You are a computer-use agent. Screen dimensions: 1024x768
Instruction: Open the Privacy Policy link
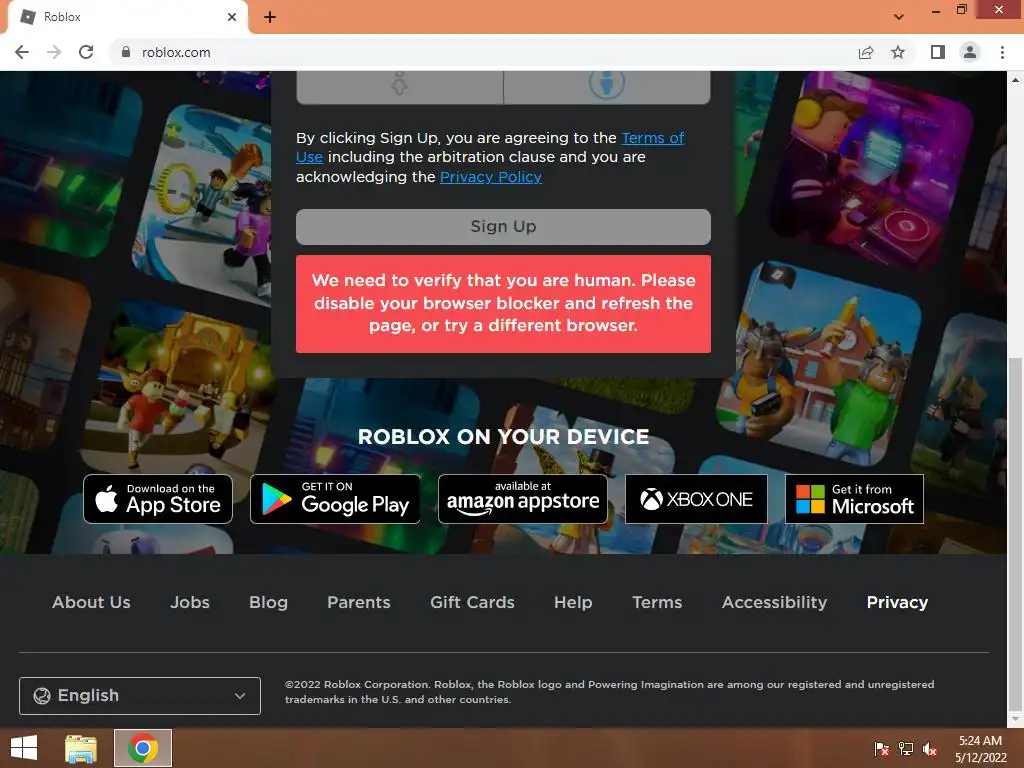[x=490, y=177]
